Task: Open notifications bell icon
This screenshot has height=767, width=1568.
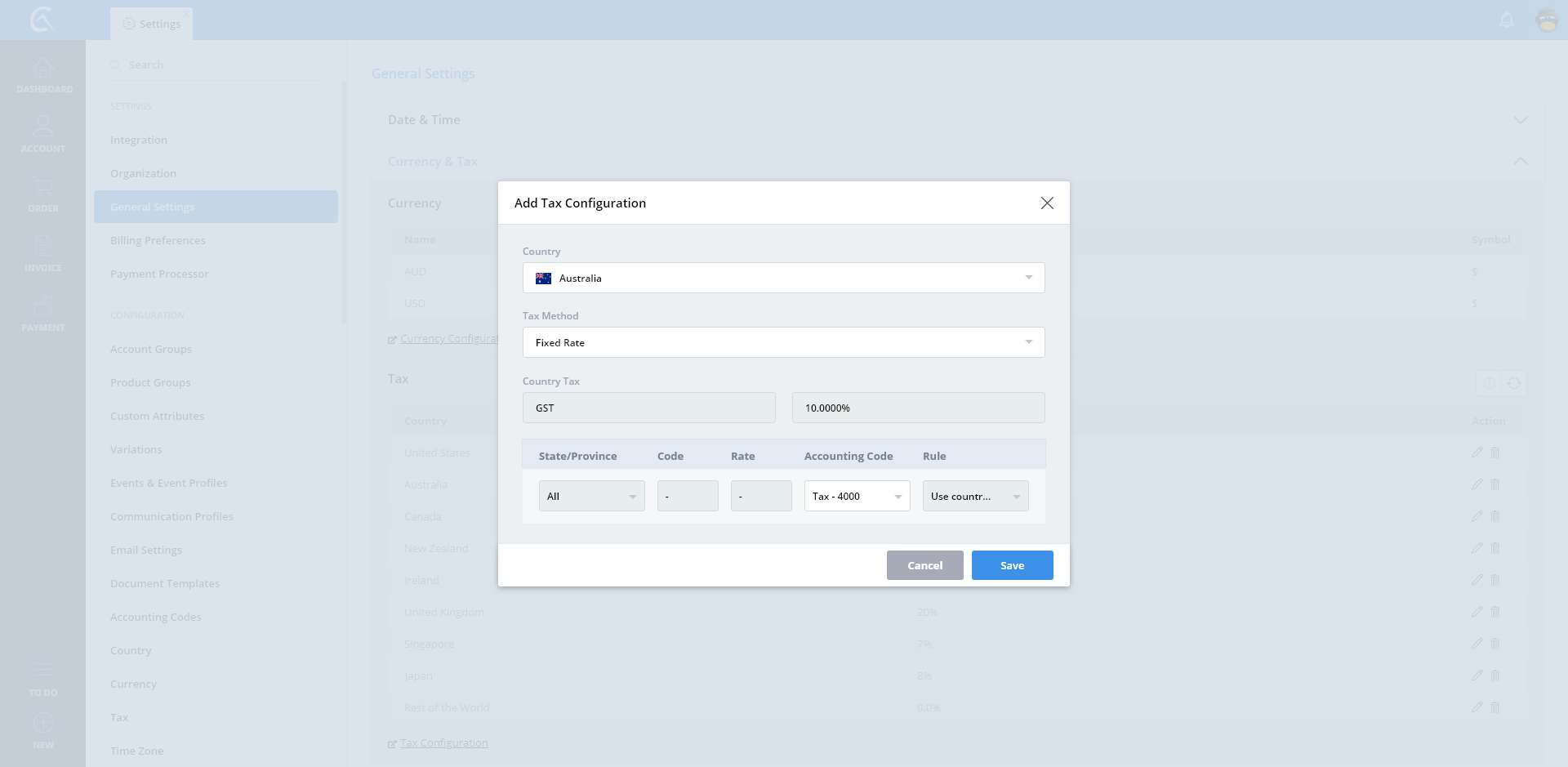Action: coord(1507,20)
